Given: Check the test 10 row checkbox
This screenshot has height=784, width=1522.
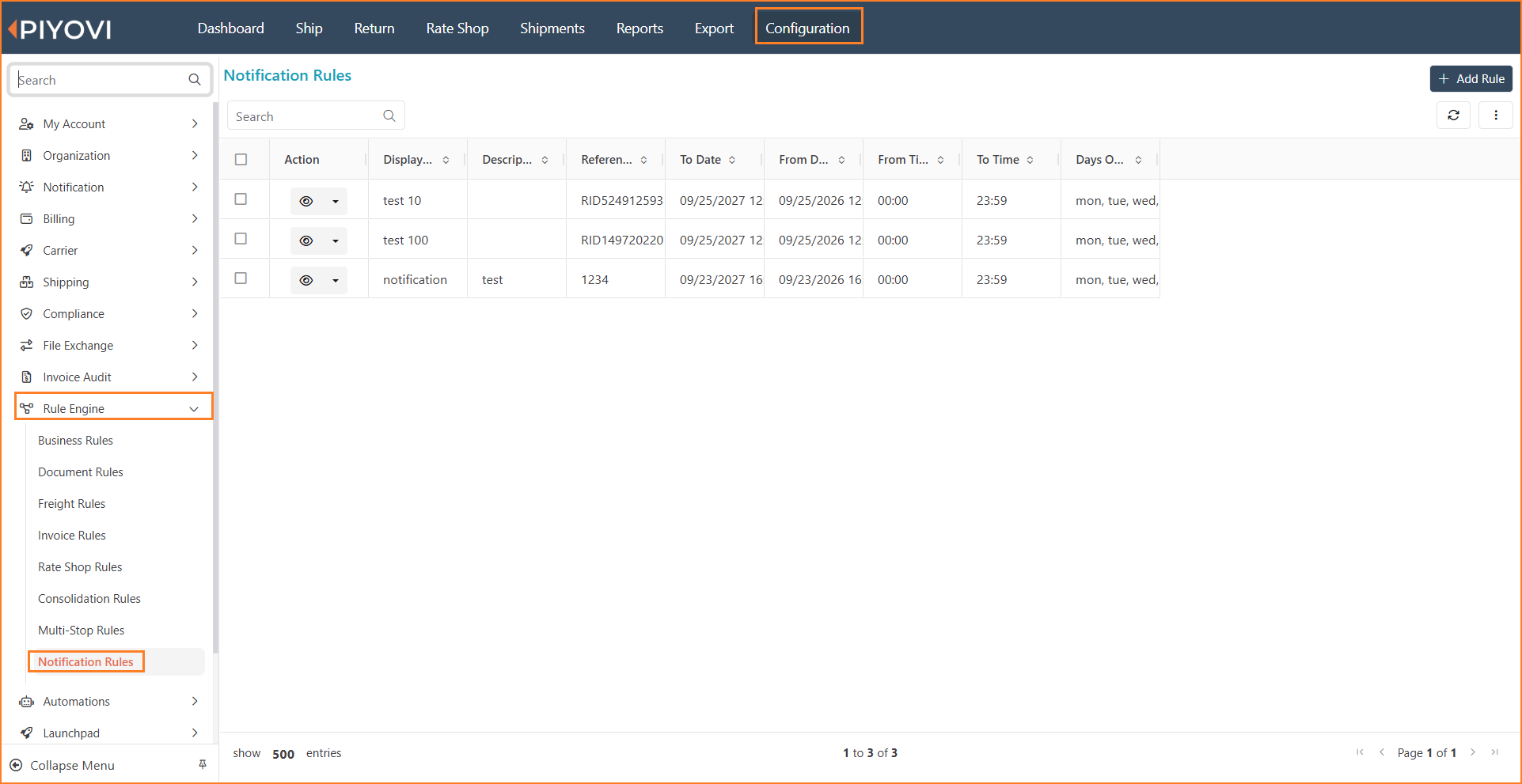Looking at the screenshot, I should [241, 199].
